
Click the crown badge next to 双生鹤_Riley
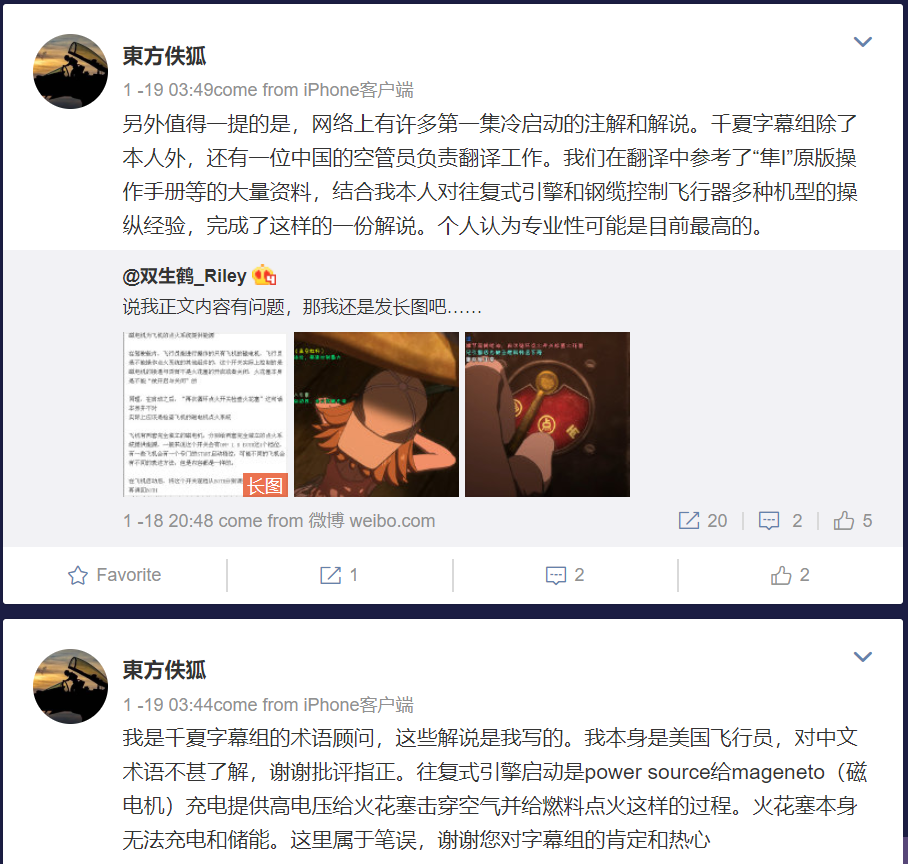264,276
